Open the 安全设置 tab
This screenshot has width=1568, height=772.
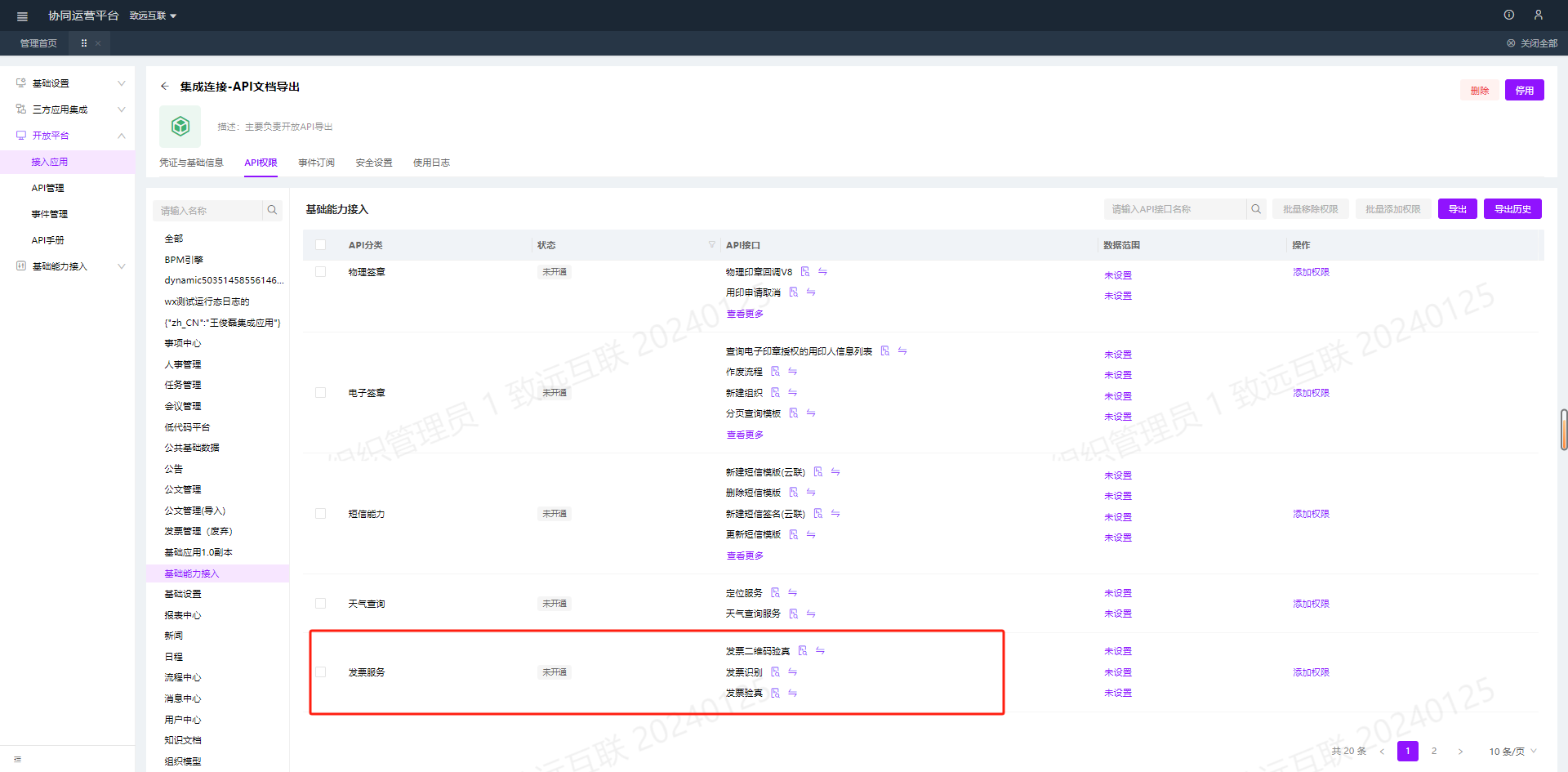(x=374, y=163)
